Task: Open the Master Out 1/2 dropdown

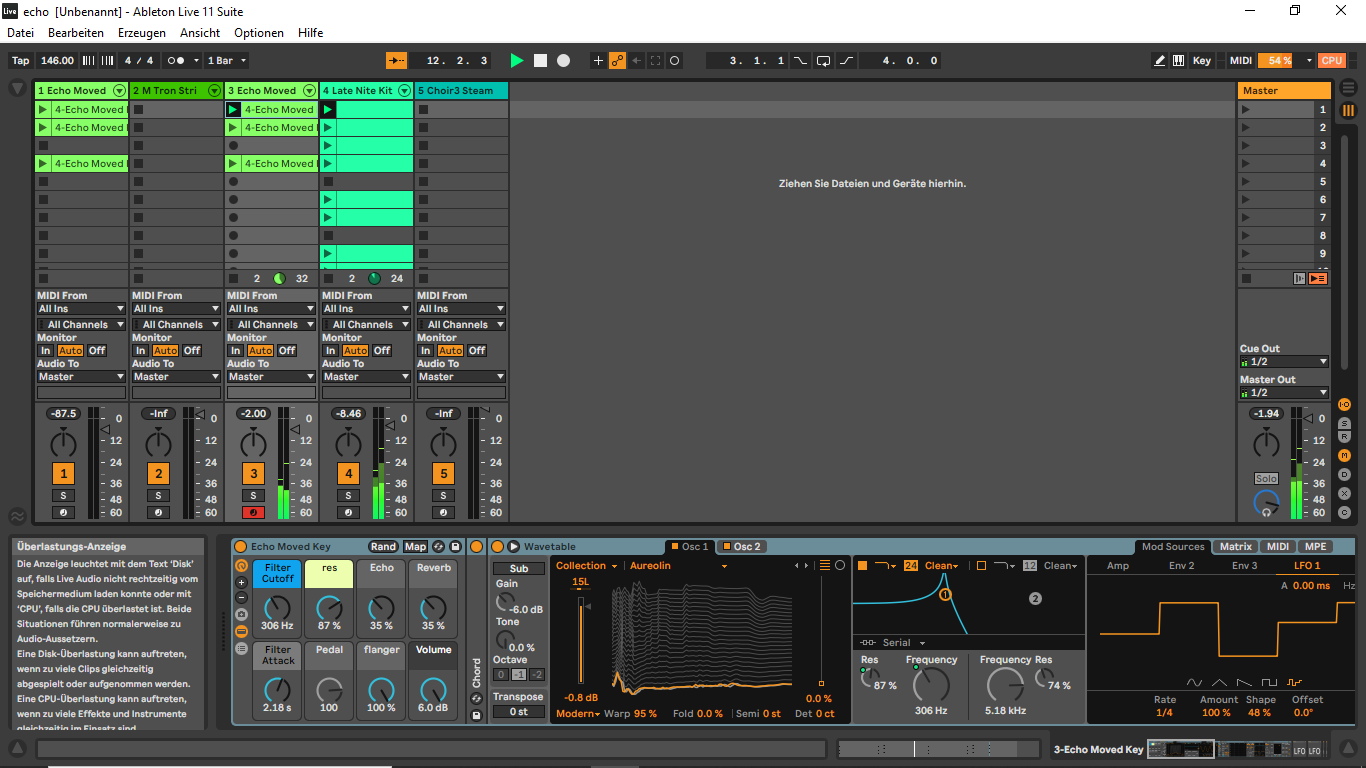Action: click(1284, 393)
